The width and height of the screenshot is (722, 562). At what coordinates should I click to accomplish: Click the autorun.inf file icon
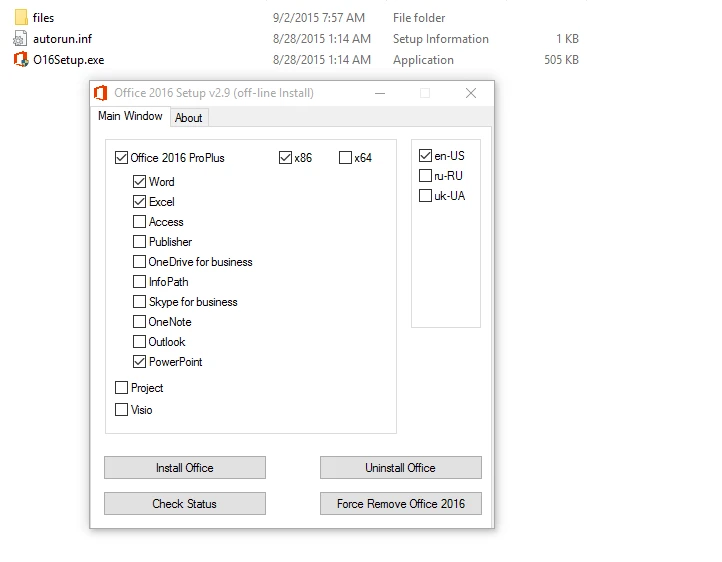click(x=20, y=39)
